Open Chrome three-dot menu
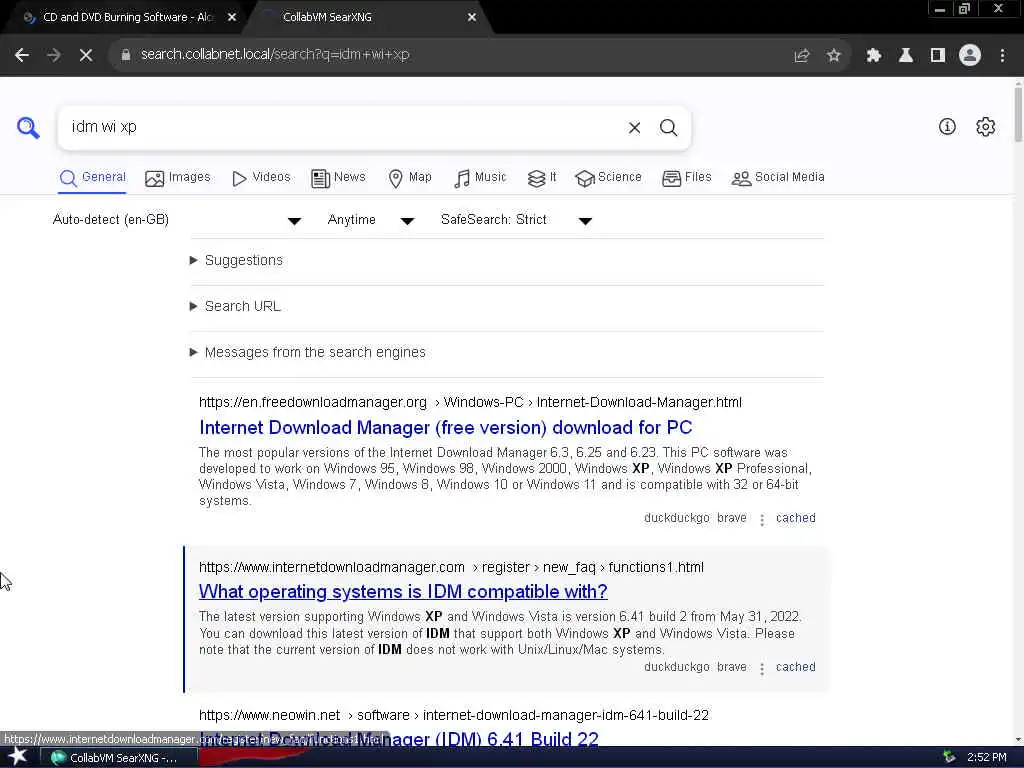The image size is (1024, 768). click(x=1002, y=56)
